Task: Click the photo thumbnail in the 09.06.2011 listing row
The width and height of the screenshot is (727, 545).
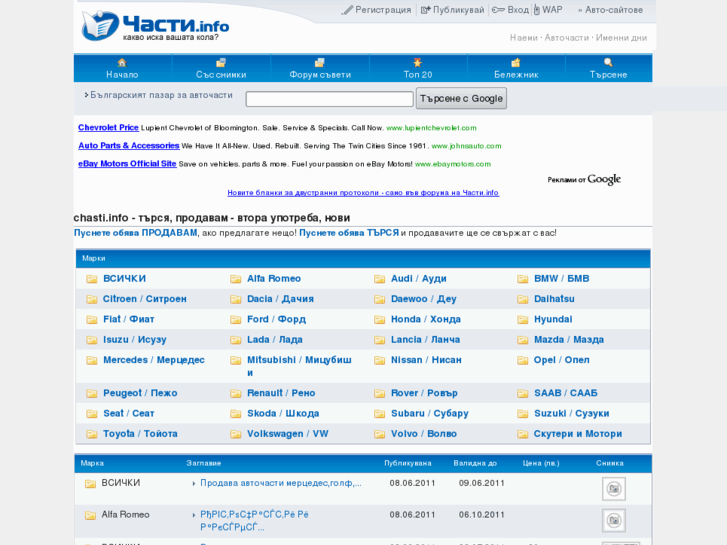Action: pyautogui.click(x=614, y=489)
